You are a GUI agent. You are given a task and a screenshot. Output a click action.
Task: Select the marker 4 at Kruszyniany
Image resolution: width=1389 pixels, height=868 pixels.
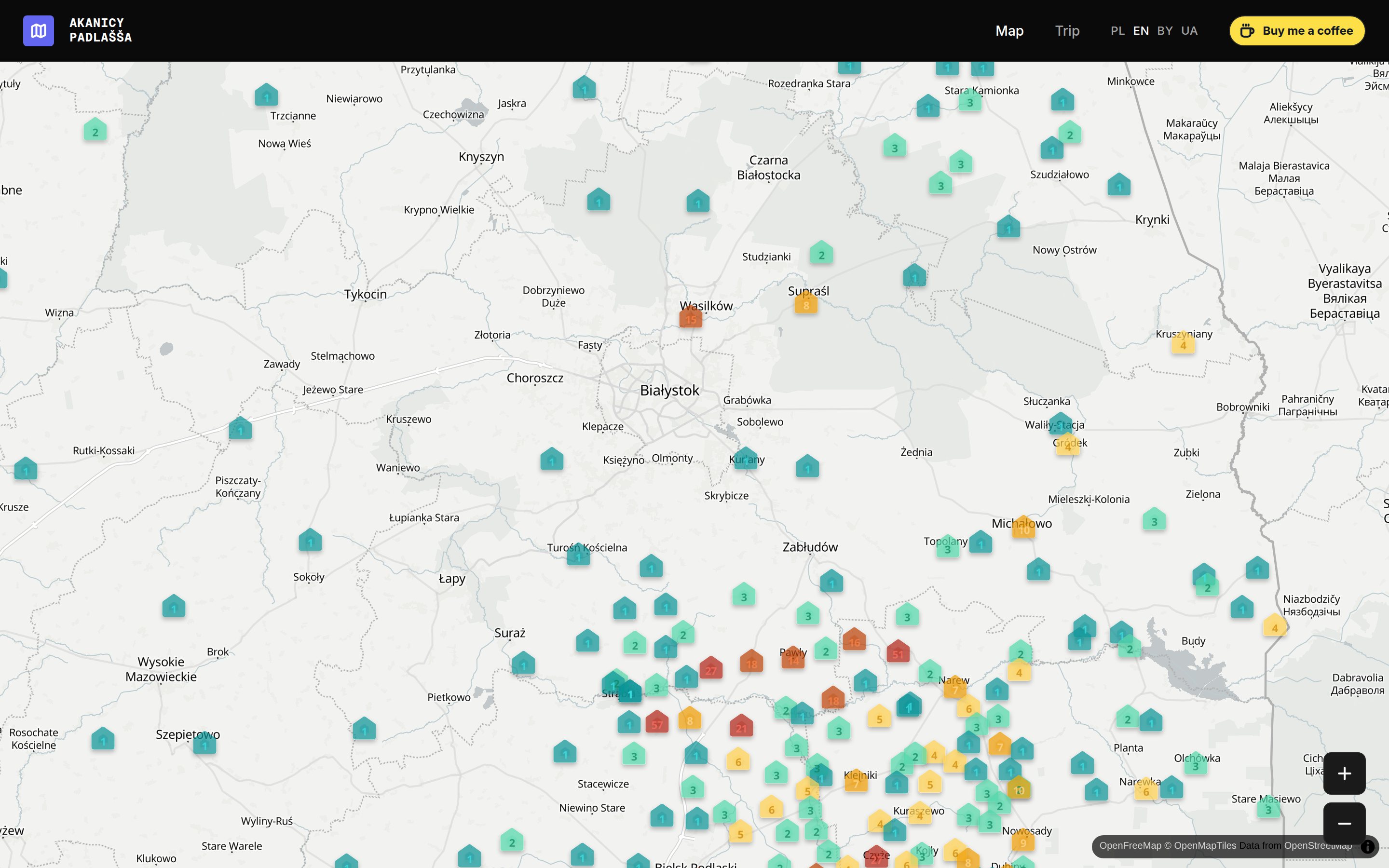coord(1183,342)
